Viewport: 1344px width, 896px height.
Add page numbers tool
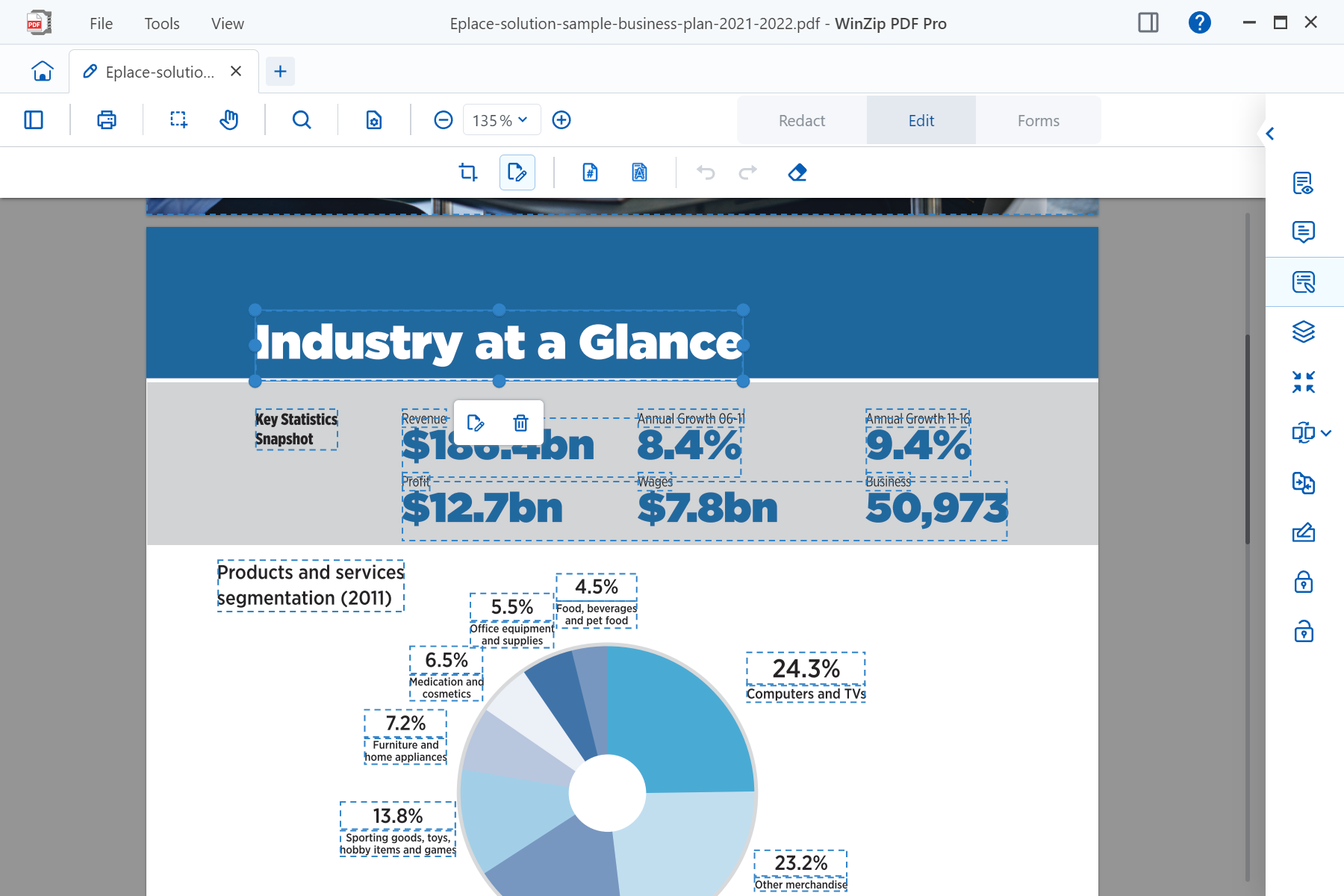click(590, 172)
